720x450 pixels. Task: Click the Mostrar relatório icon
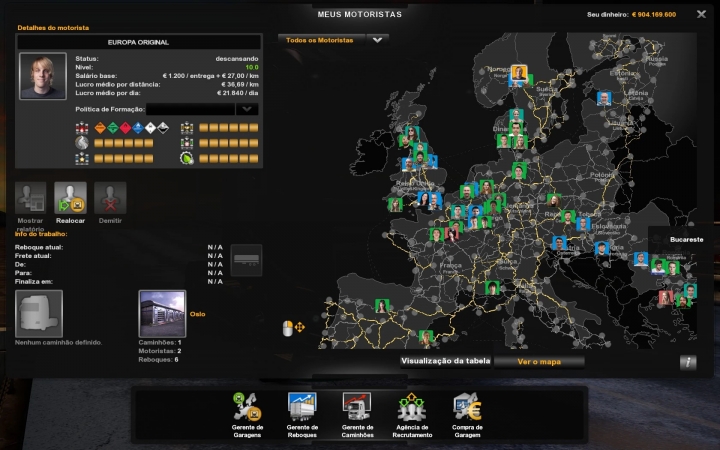pos(31,198)
